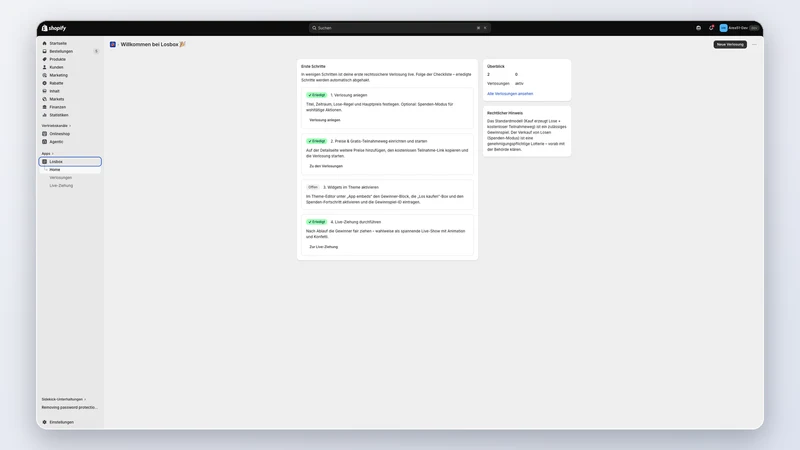Click the Zu den Verlosungen button
This screenshot has height=450, width=800.
[326, 166]
